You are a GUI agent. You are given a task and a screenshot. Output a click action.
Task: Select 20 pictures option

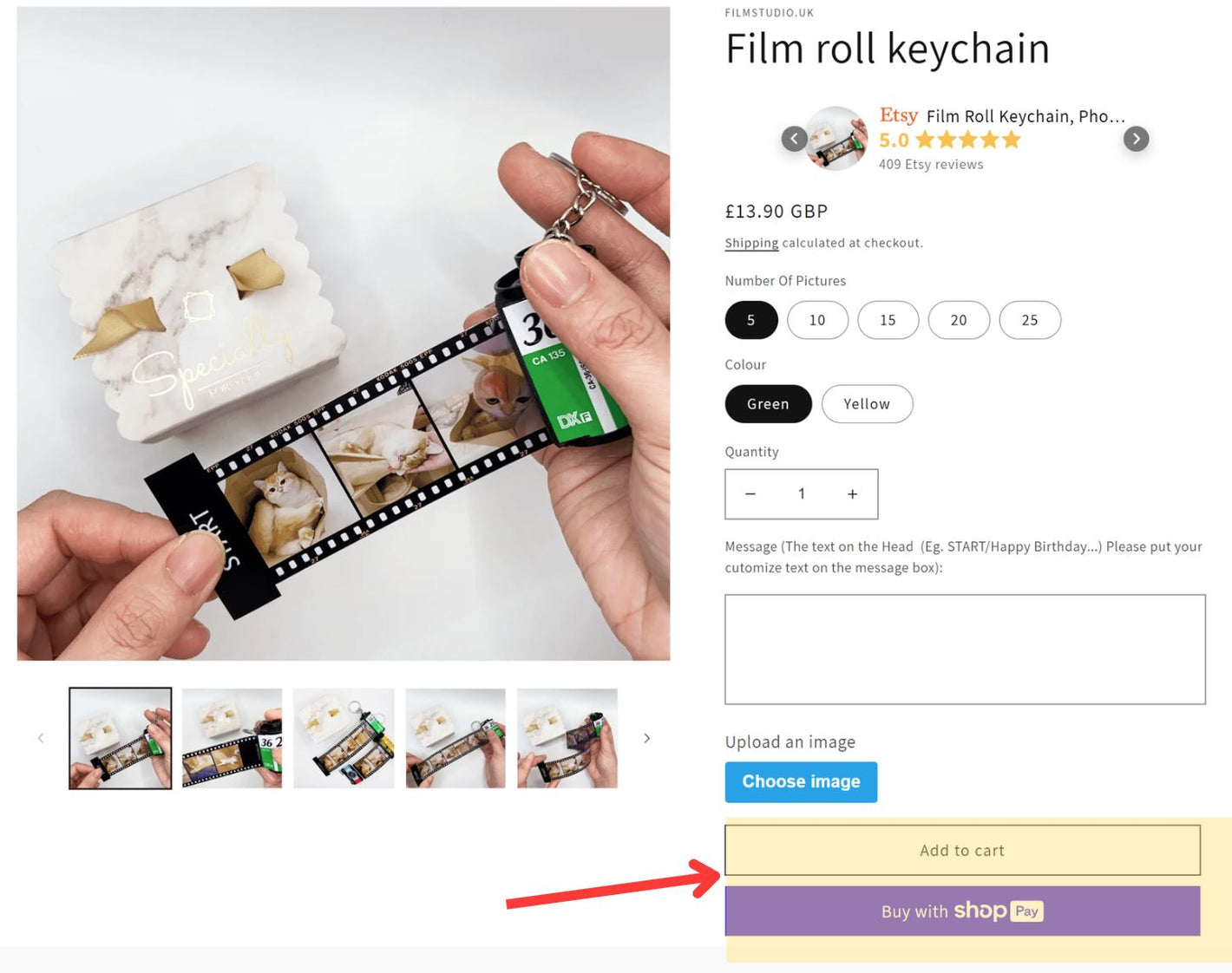pos(958,320)
